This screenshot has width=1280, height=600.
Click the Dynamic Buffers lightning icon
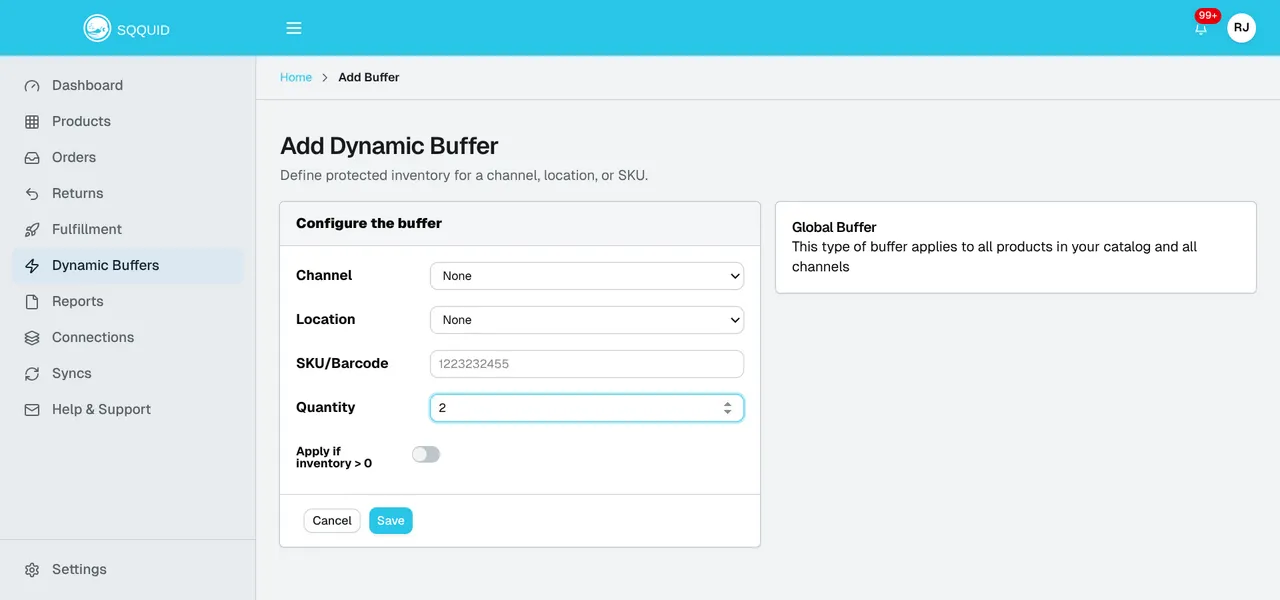(32, 266)
